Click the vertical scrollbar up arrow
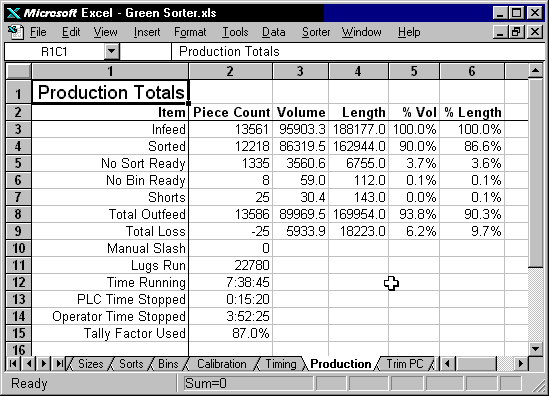 [535, 71]
